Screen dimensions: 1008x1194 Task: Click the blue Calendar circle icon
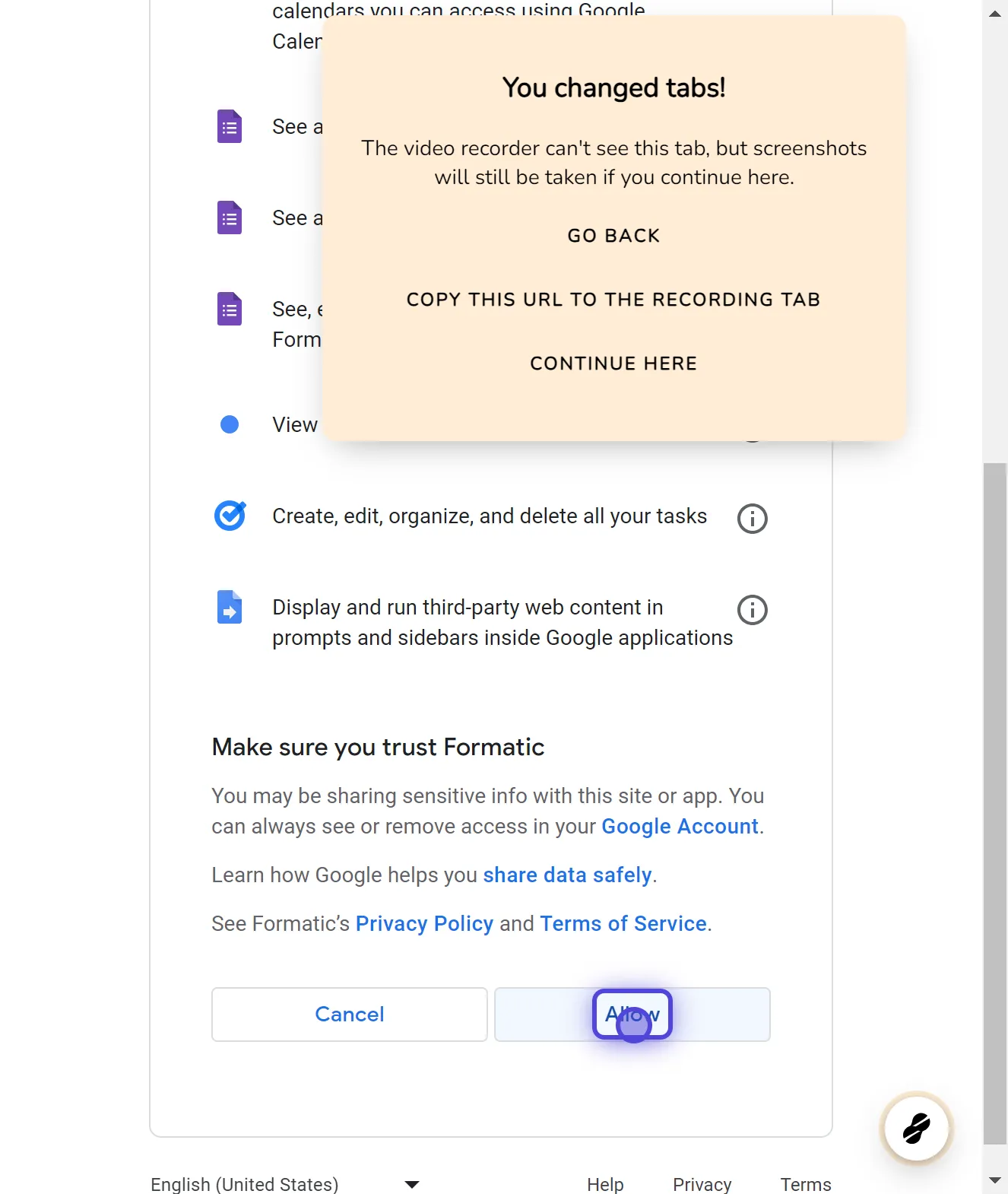coord(229,424)
